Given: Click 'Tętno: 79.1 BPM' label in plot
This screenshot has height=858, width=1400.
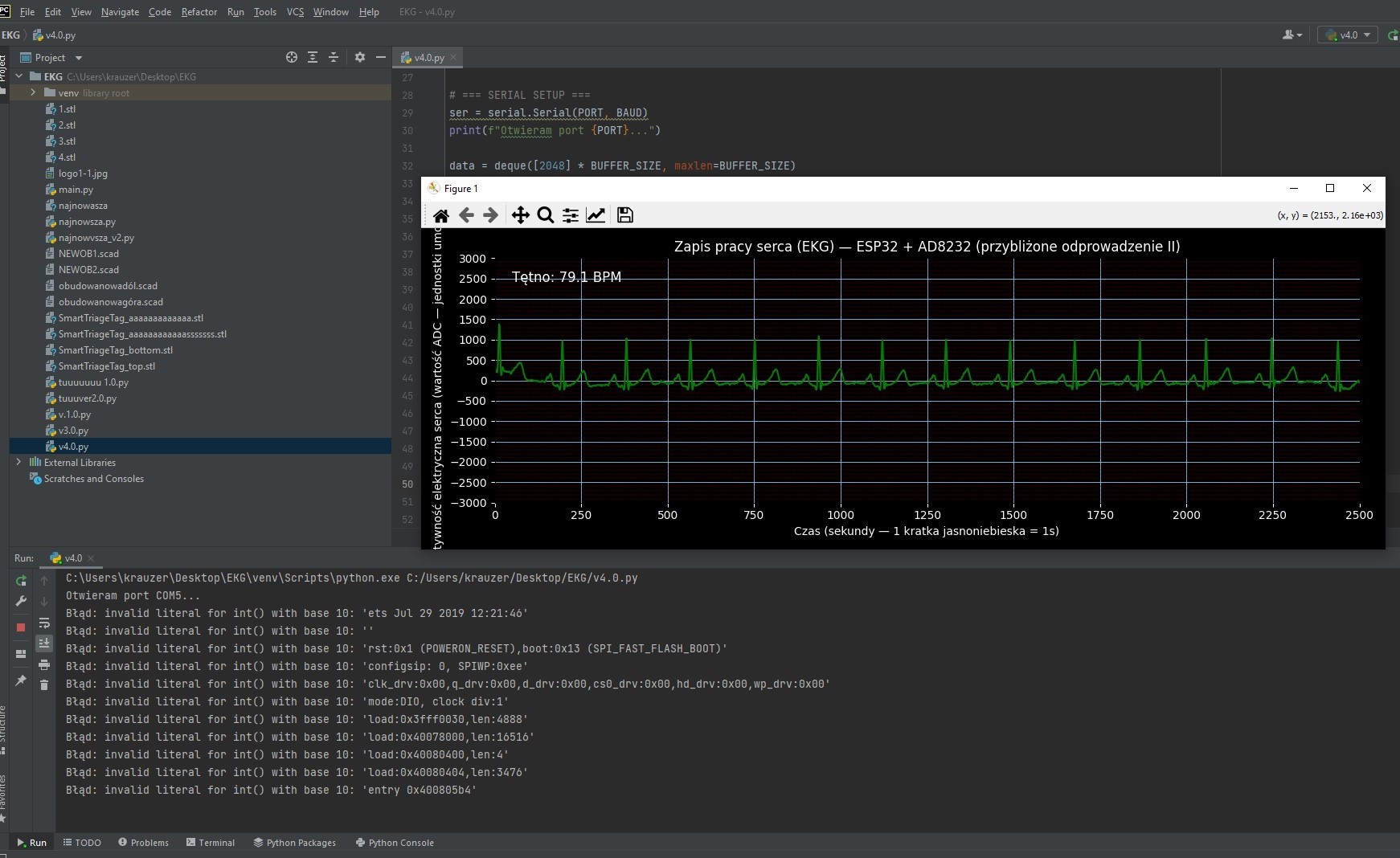Looking at the screenshot, I should (x=567, y=276).
